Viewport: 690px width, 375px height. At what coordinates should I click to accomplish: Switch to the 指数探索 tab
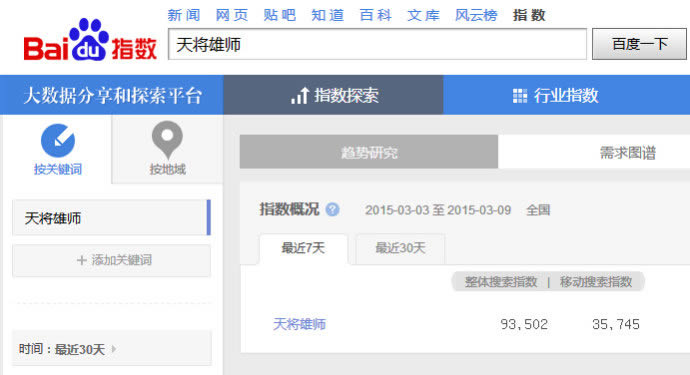(x=334, y=95)
